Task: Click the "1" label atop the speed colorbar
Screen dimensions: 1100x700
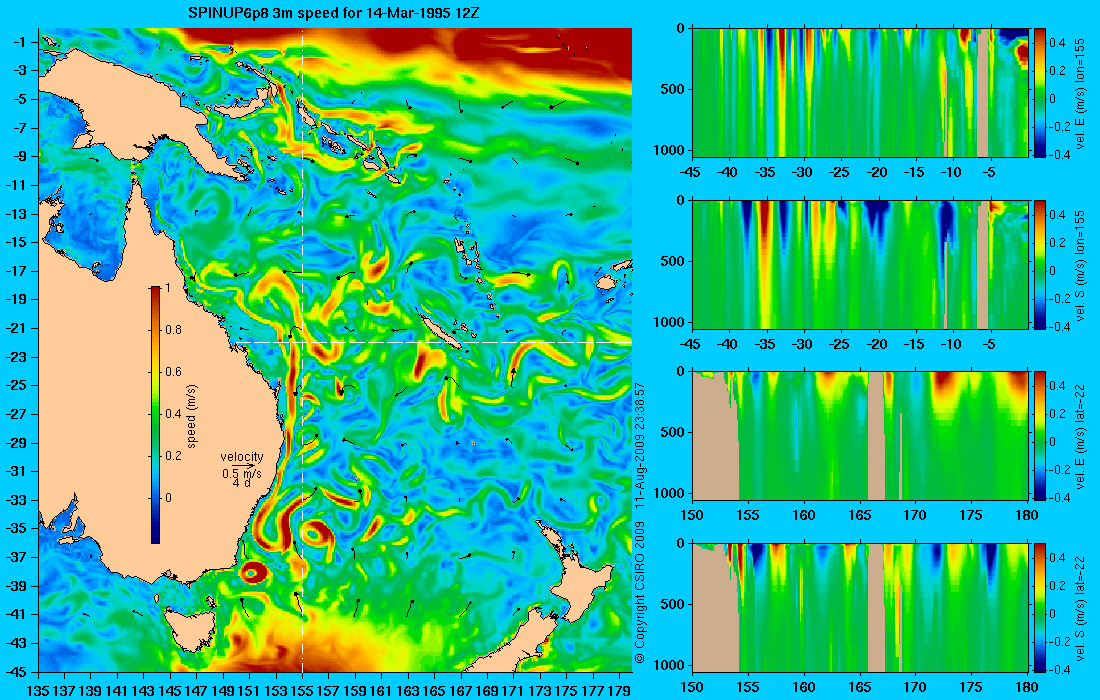Action: (x=167, y=288)
